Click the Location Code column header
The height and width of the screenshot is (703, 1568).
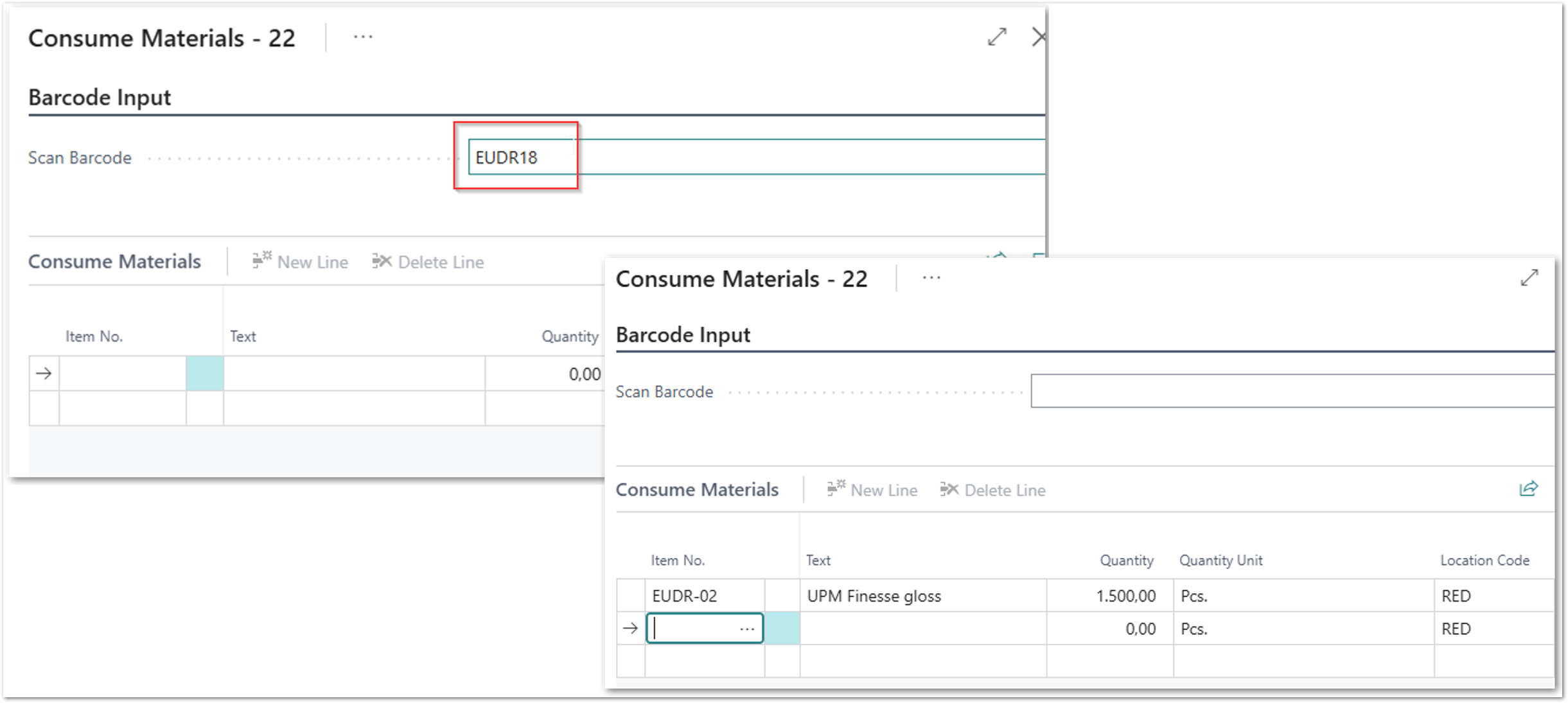tap(1484, 560)
